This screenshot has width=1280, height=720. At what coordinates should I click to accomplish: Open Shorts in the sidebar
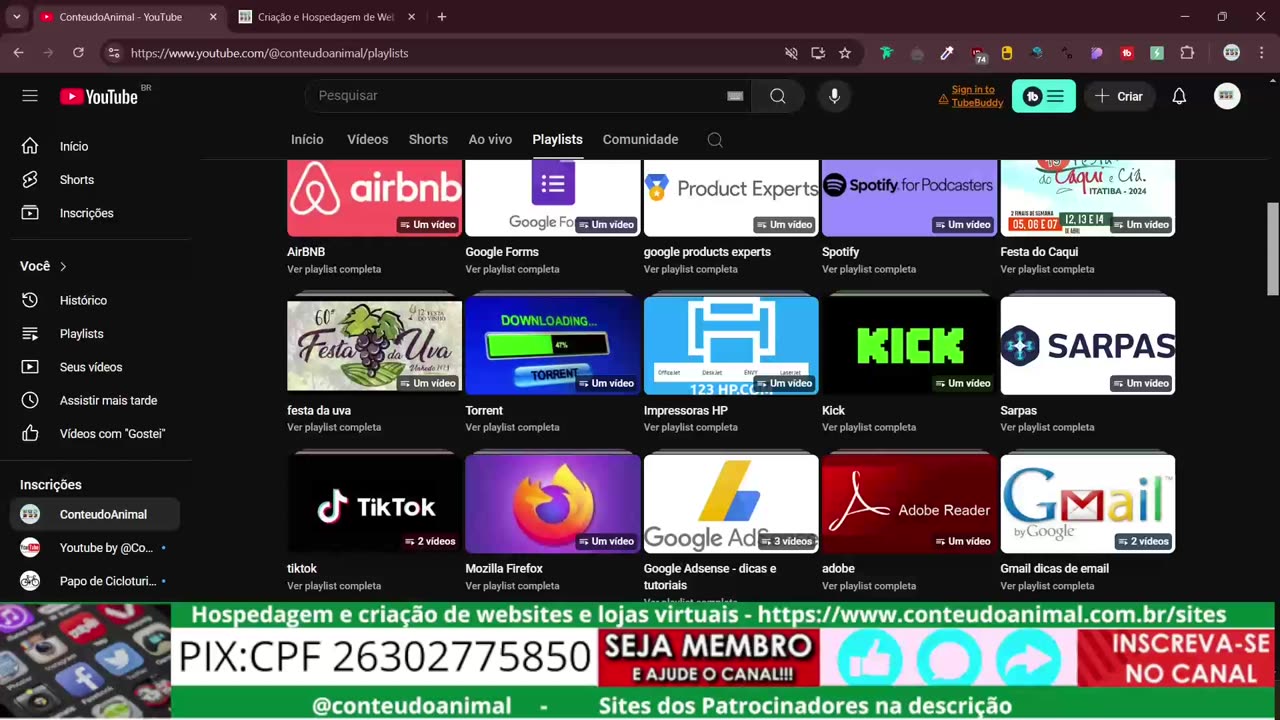pyautogui.click(x=96, y=180)
